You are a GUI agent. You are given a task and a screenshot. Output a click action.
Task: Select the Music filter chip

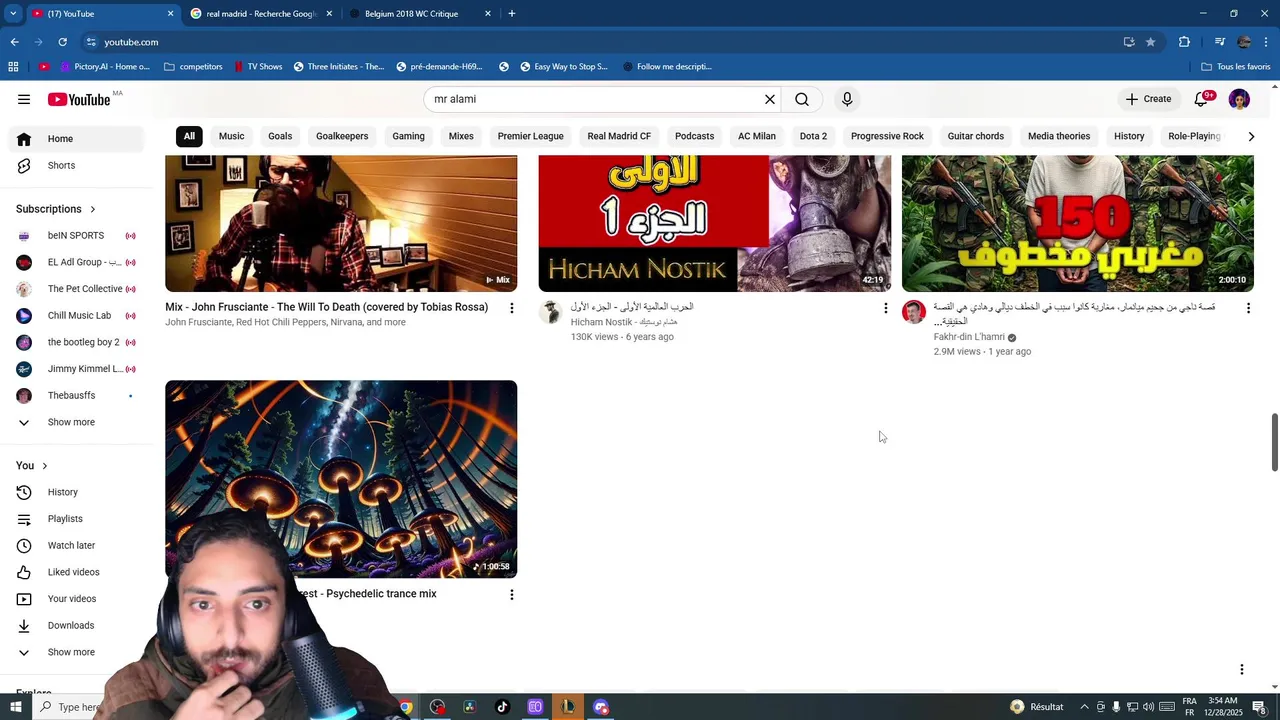tap(231, 136)
